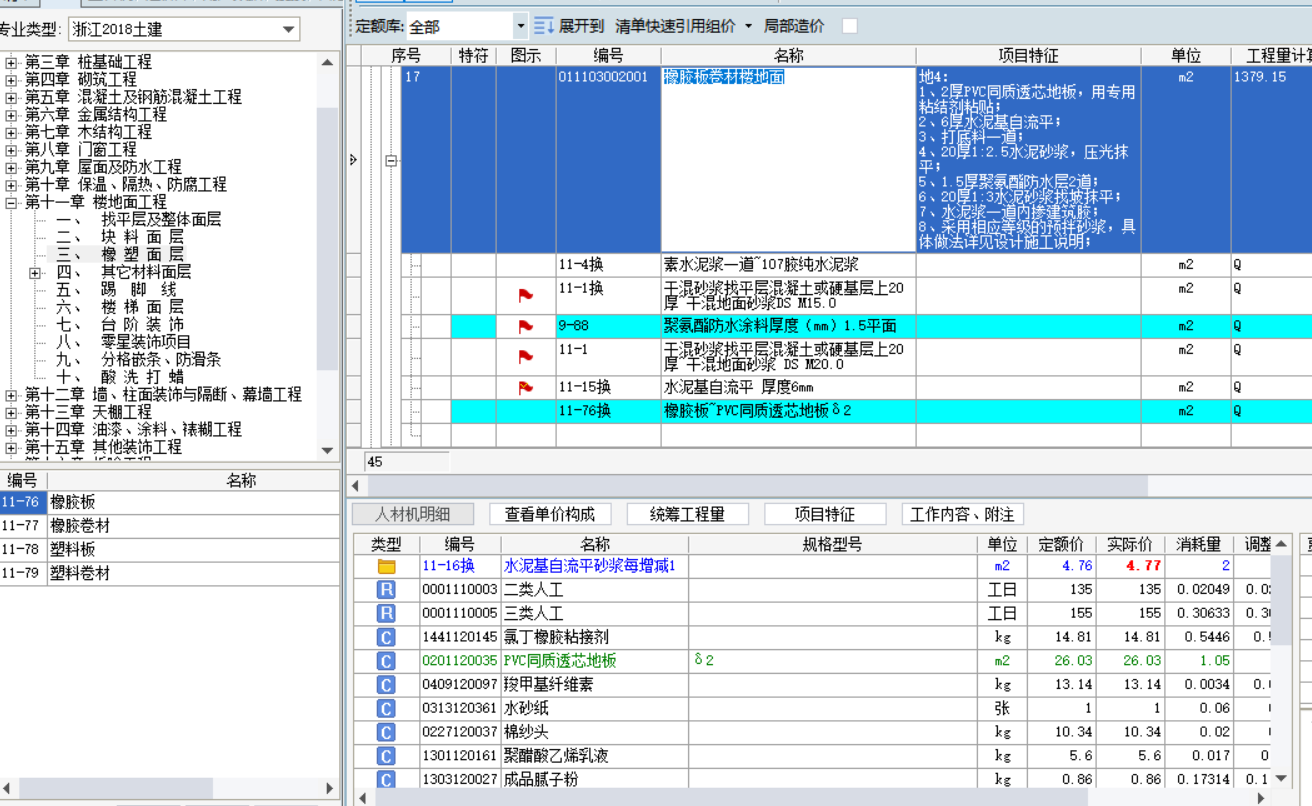This screenshot has height=806, width=1312.
Task: Select 11-77 橡胶卷材 list row
Action: coord(170,526)
